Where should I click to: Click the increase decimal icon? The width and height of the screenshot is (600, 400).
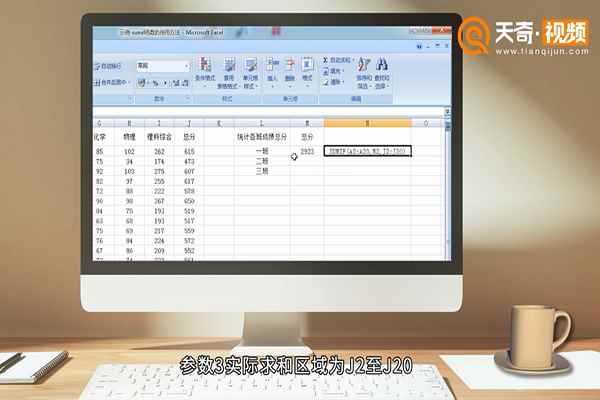pos(176,83)
